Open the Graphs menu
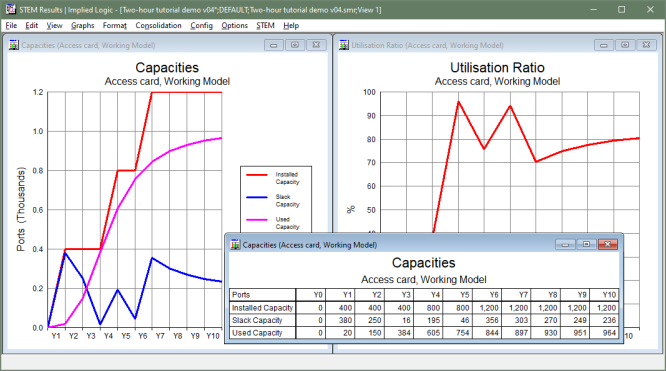The width and height of the screenshot is (666, 371). coord(82,25)
